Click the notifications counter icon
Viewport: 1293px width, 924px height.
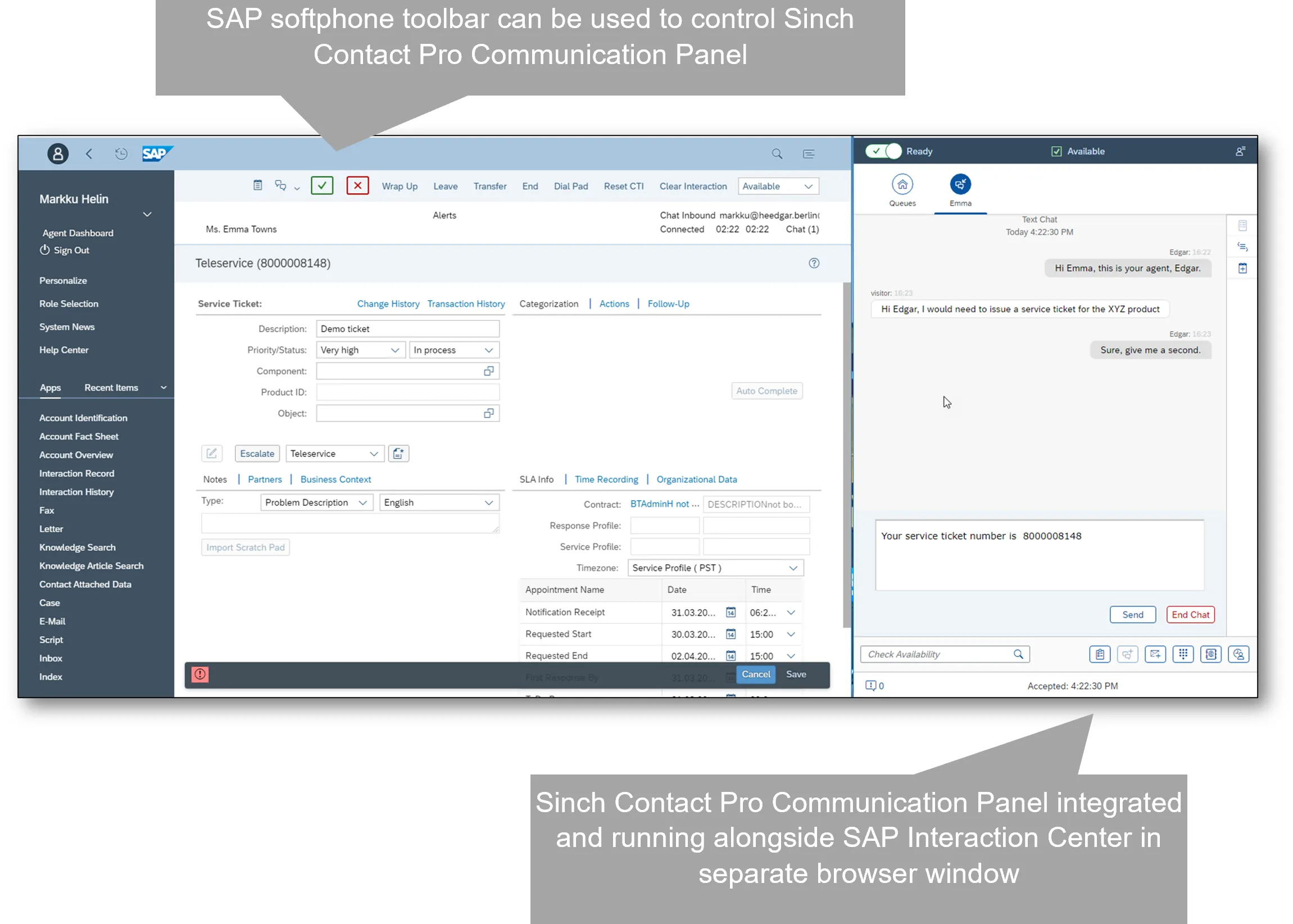coord(874,686)
